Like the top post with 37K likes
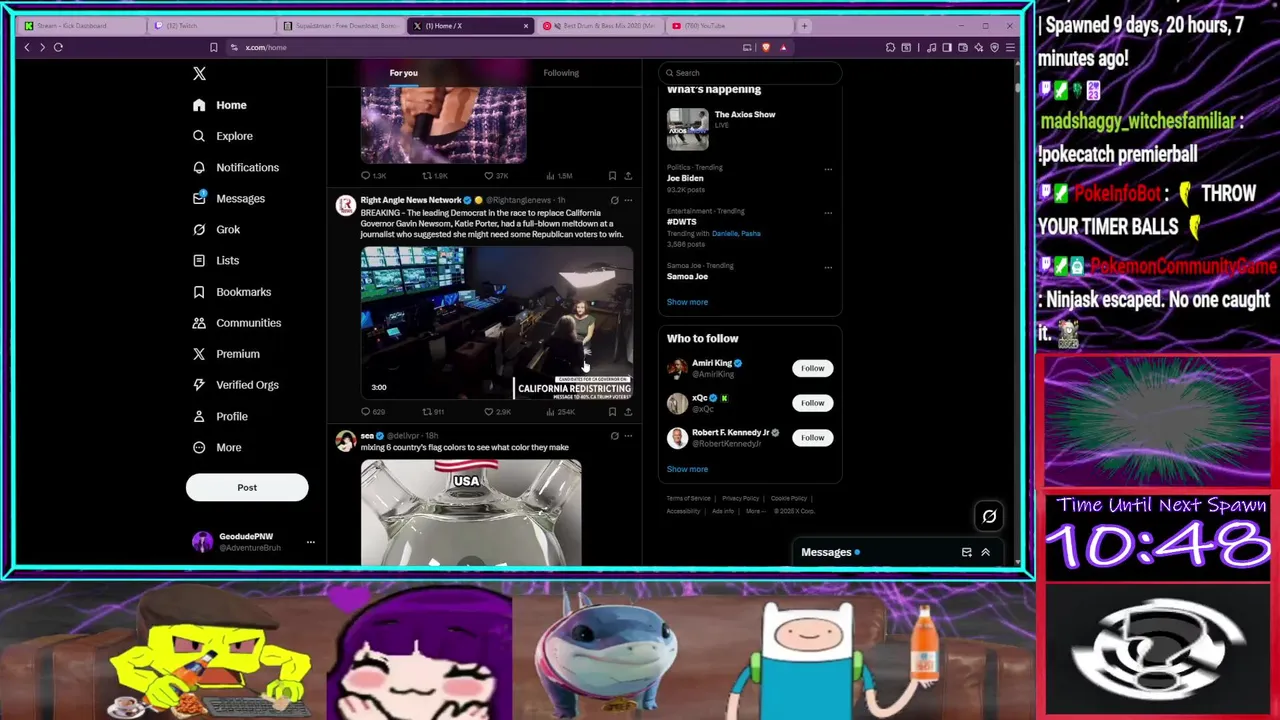1280x720 pixels. (x=496, y=176)
